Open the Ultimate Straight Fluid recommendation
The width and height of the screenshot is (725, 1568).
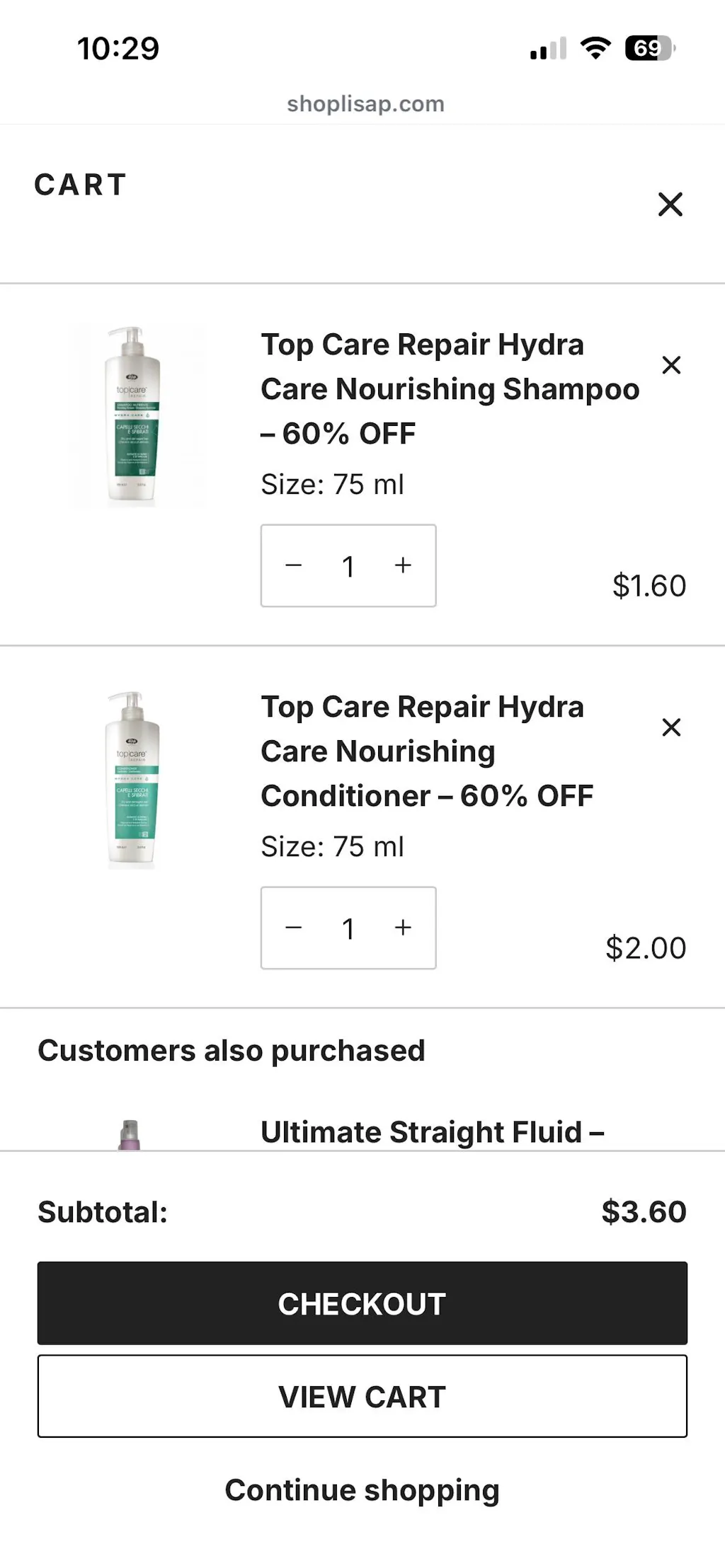pyautogui.click(x=432, y=1132)
